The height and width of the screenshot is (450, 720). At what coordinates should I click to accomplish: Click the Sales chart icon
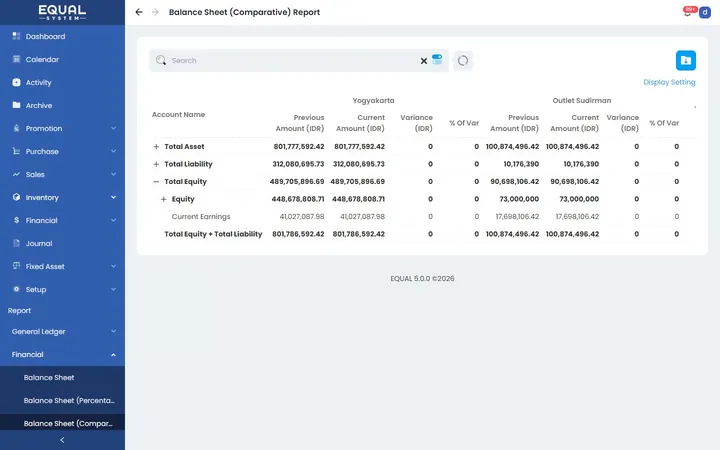click(17, 174)
